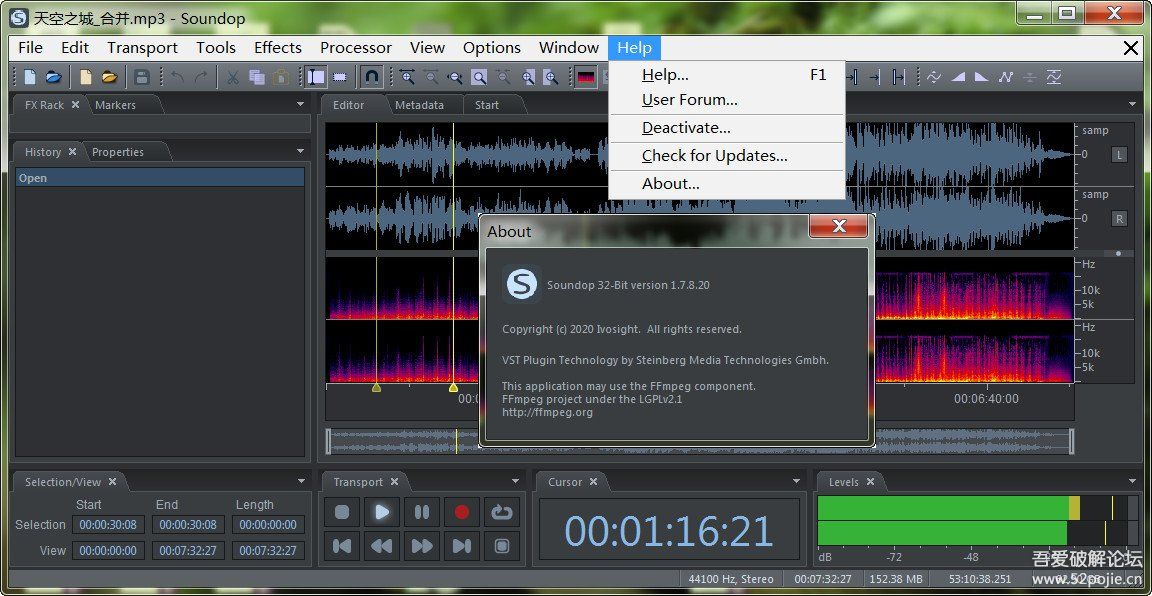Toggle the dotted marquee selection tool
The image size is (1152, 596).
coord(339,76)
